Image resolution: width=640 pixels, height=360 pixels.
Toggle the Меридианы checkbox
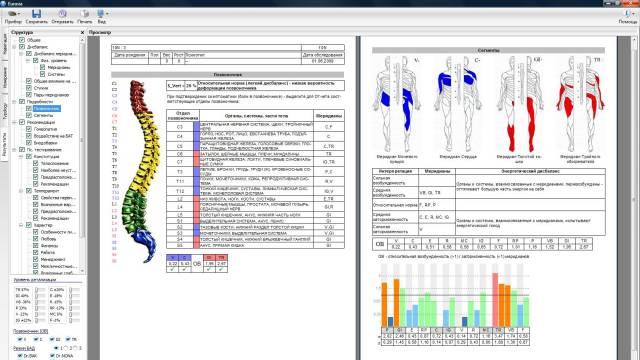click(42, 67)
